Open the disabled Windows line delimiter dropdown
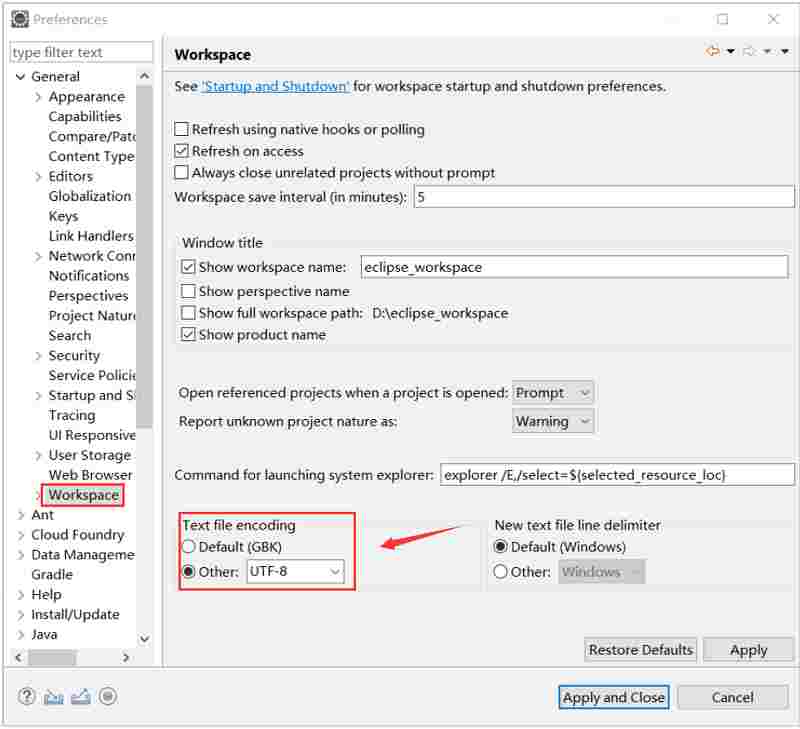This screenshot has height=729, width=800. [x=602, y=571]
